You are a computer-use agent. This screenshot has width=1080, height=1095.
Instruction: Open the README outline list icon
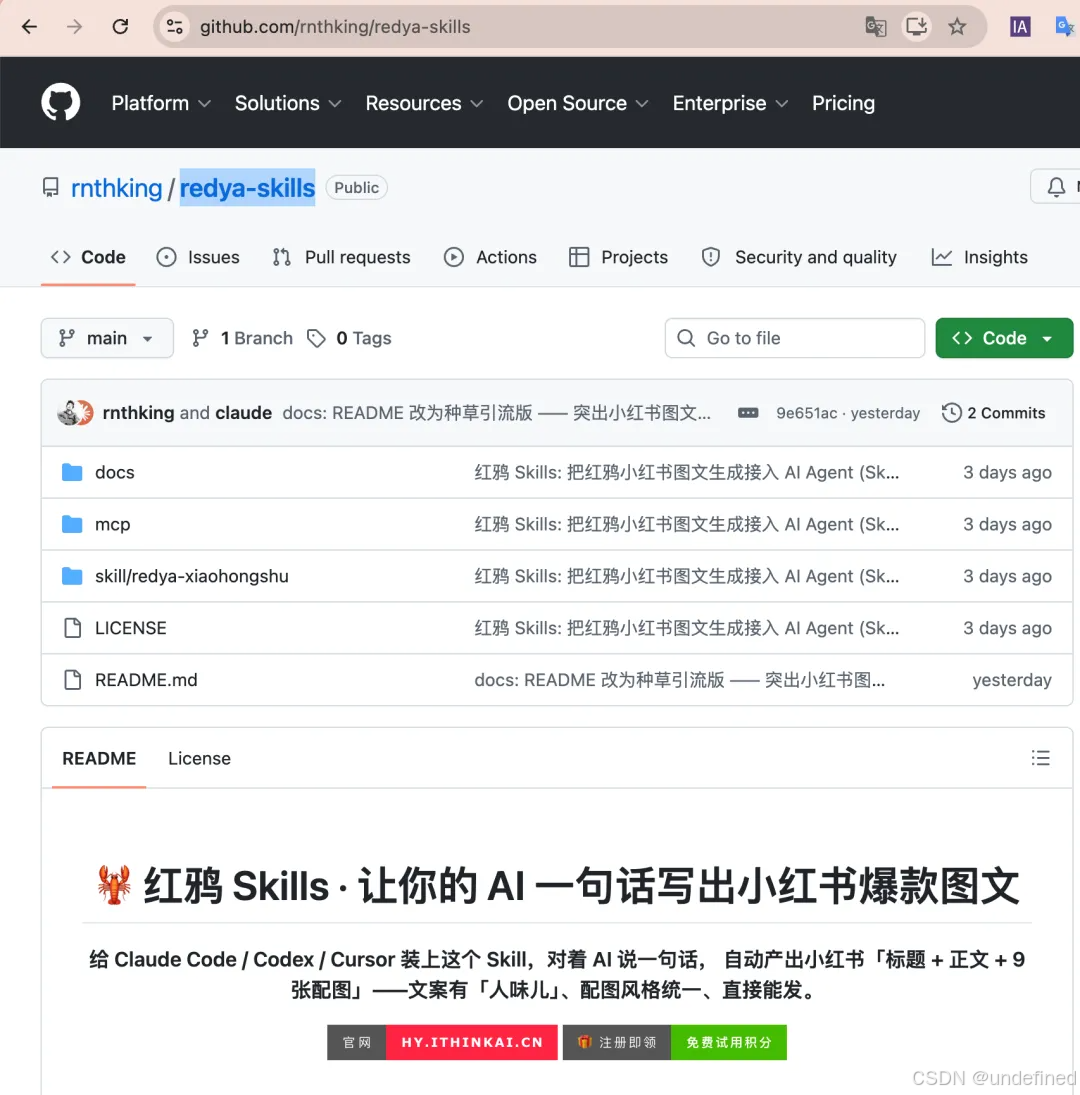1040,758
